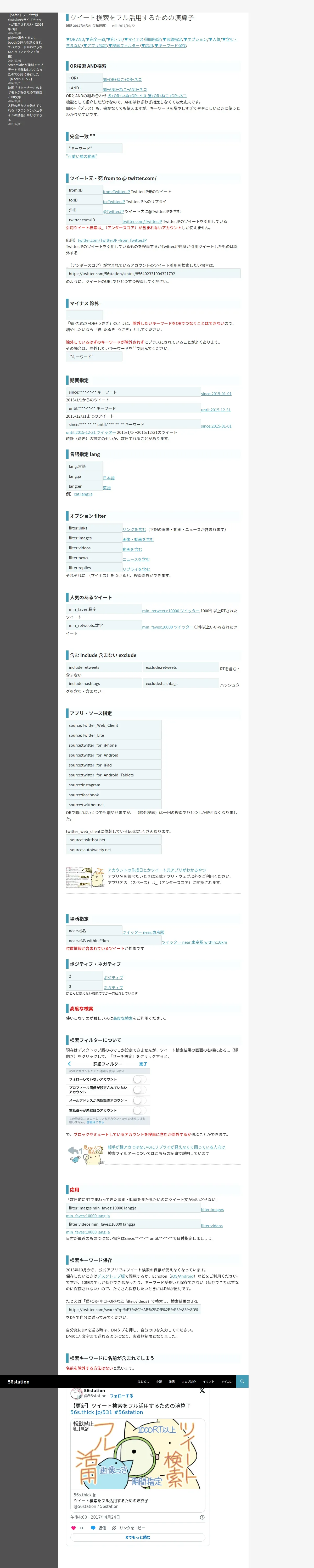This screenshot has width=314, height=1568.
Task: Open デスクトップ版 link in keyword save section
Action: (x=111, y=1276)
